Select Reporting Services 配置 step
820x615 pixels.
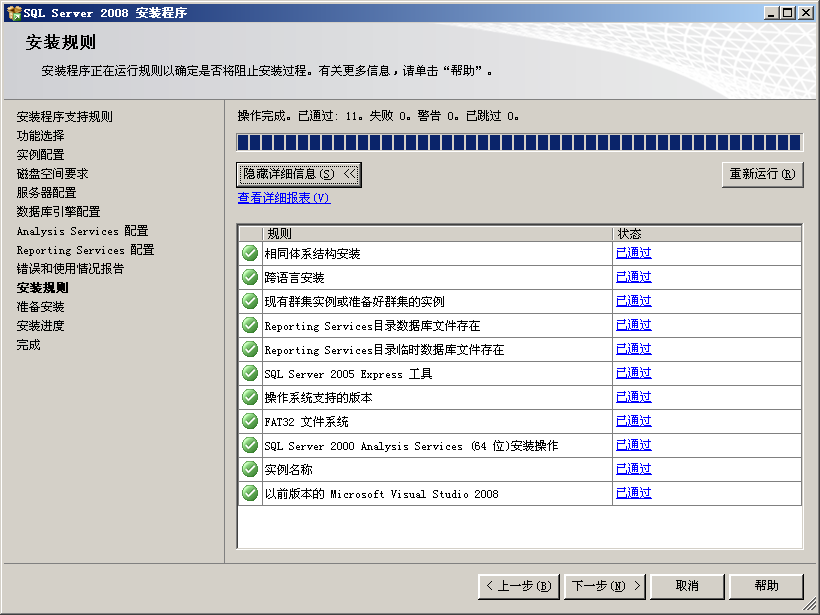pyautogui.click(x=85, y=250)
